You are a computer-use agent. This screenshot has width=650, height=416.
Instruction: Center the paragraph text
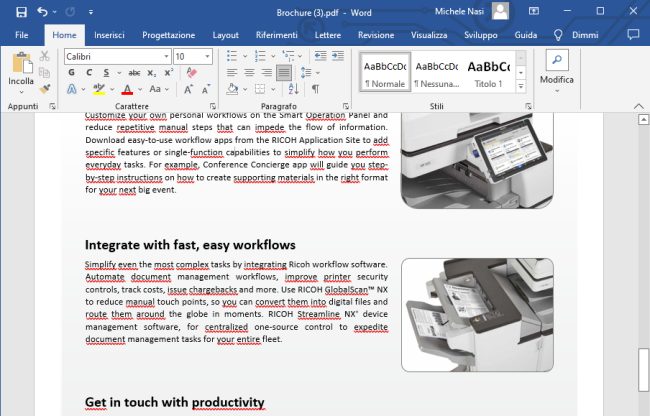249,73
